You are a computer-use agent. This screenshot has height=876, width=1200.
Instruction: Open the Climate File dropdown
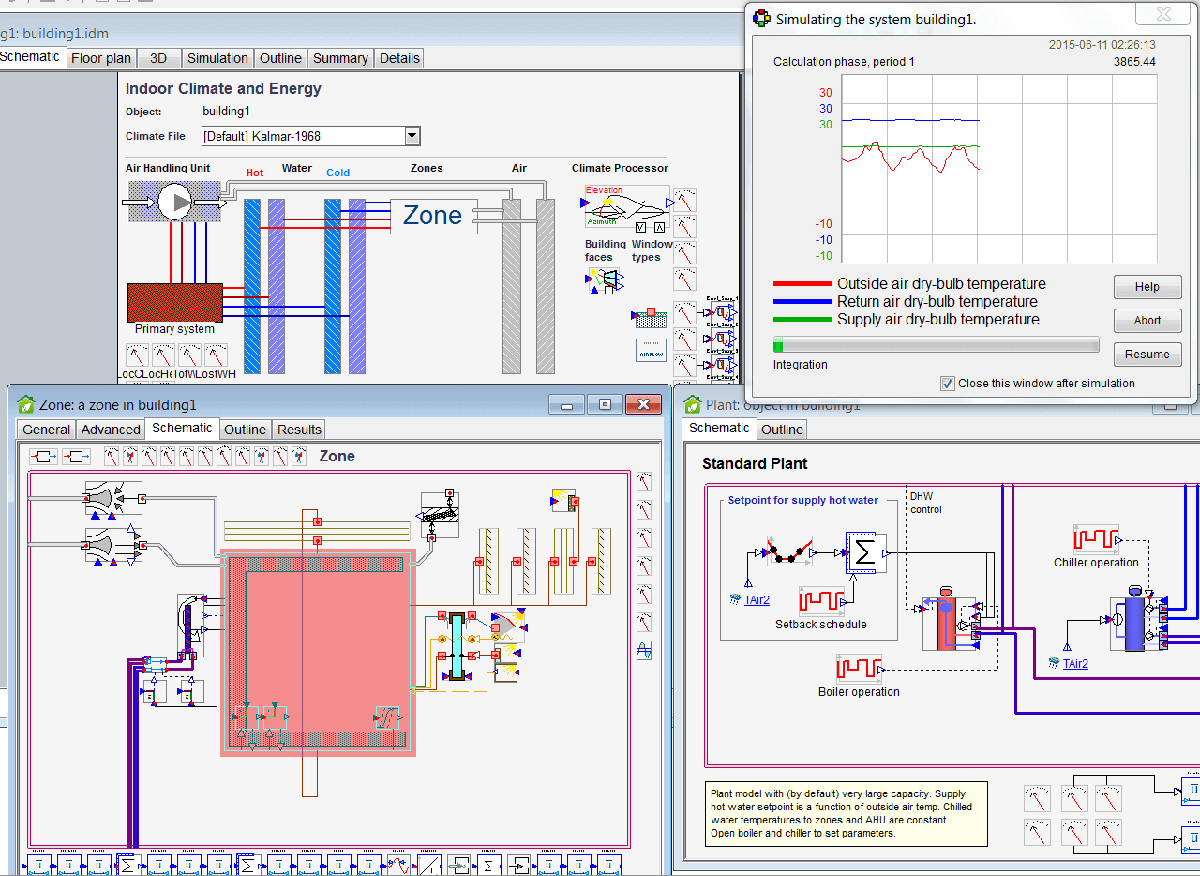(x=411, y=135)
